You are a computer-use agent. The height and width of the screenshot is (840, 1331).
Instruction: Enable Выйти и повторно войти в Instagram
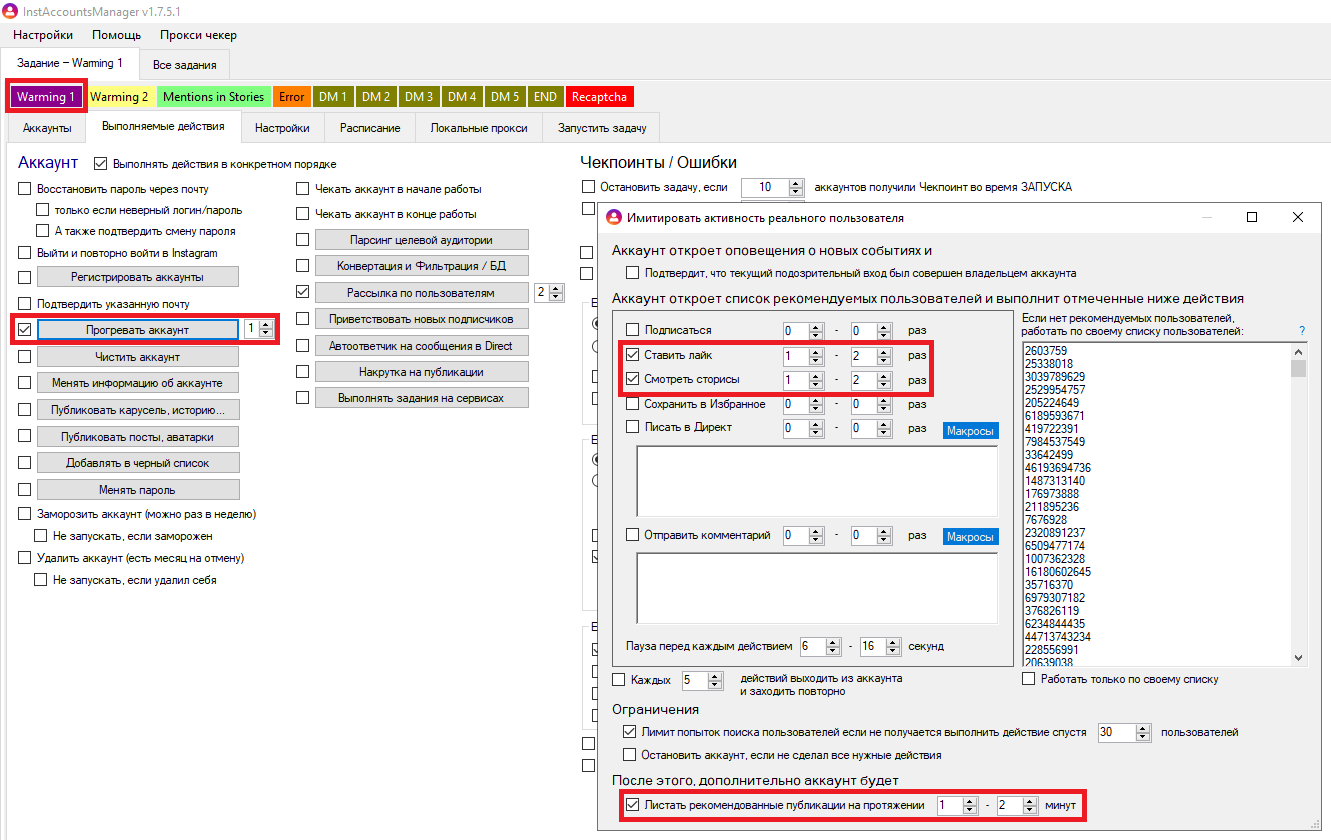25,253
